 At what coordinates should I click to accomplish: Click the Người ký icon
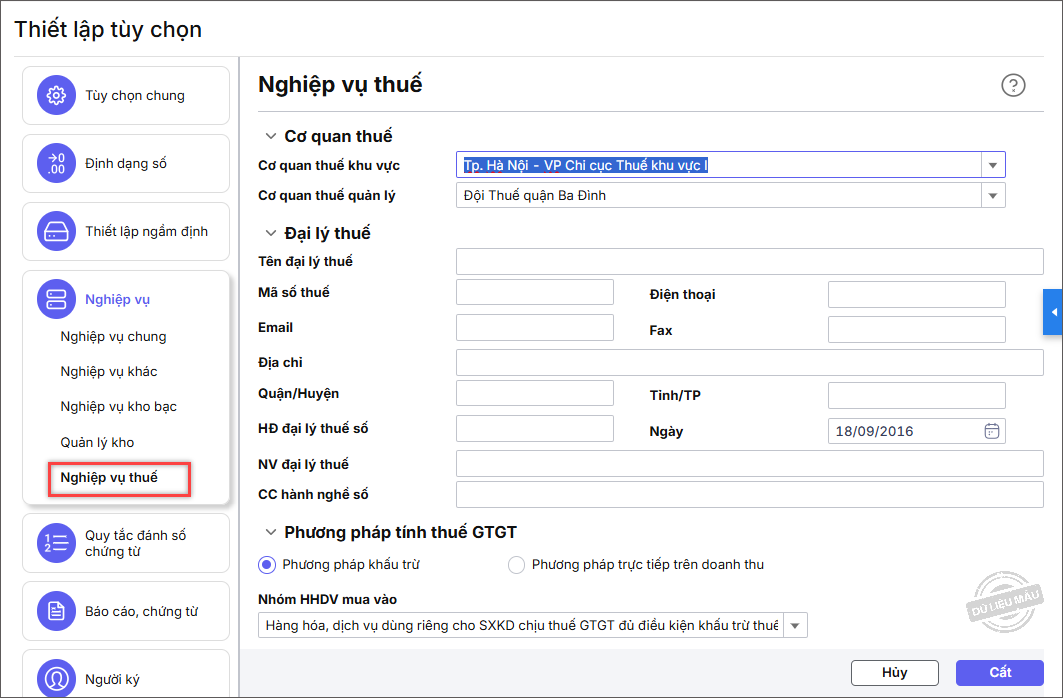(x=57, y=679)
